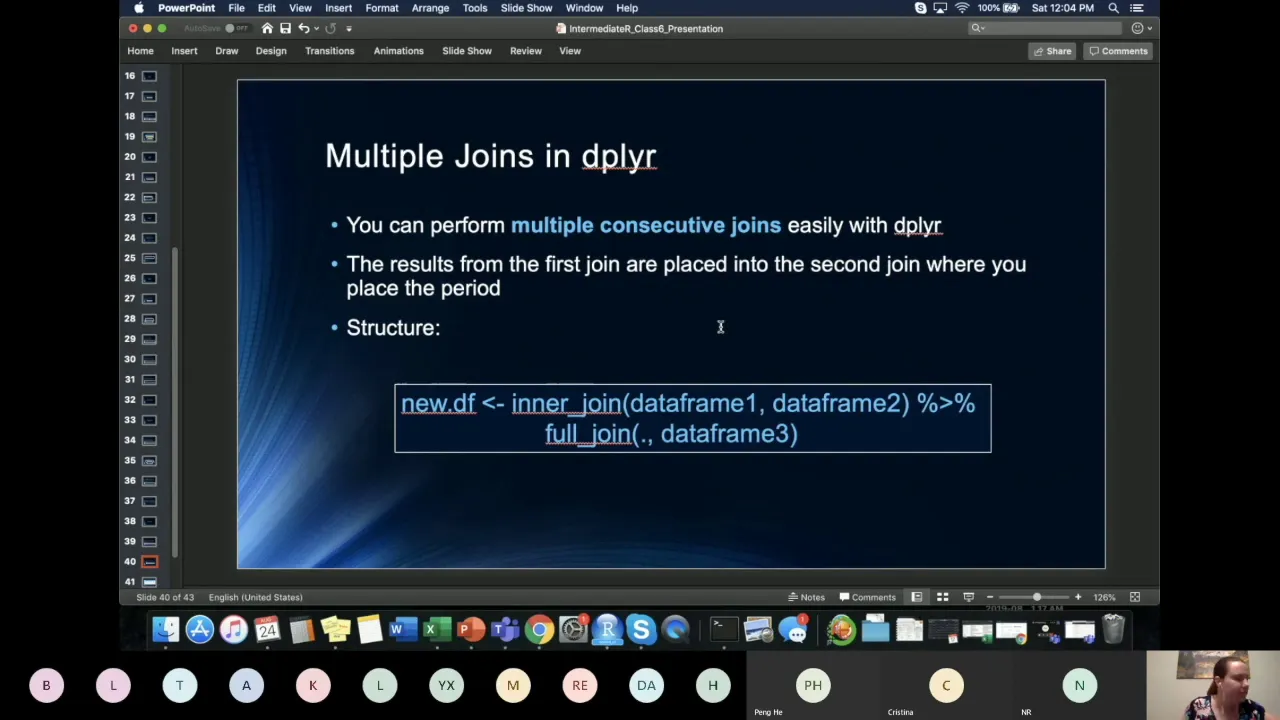The image size is (1280, 720).
Task: Open the Comments pane button in ribbon
Action: pyautogui.click(x=1119, y=51)
